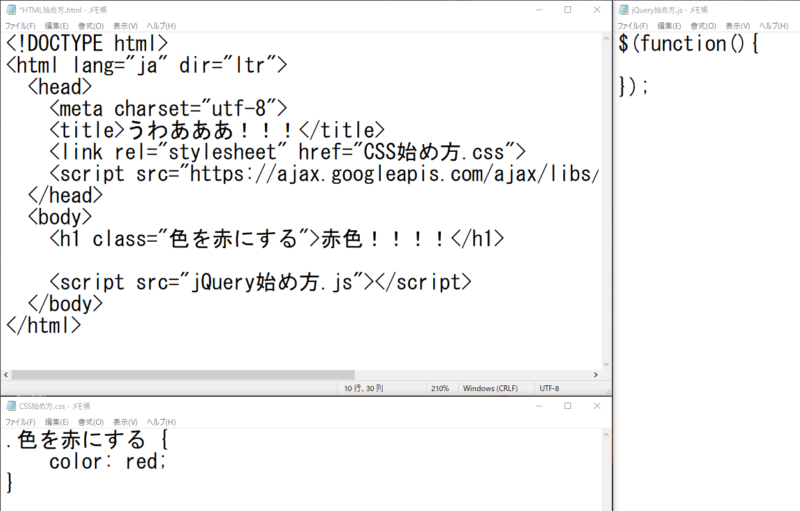The height and width of the screenshot is (511, 800).
Task: Open ヘルプ(H) menu in HTML始め方.html window
Action: tap(161, 25)
